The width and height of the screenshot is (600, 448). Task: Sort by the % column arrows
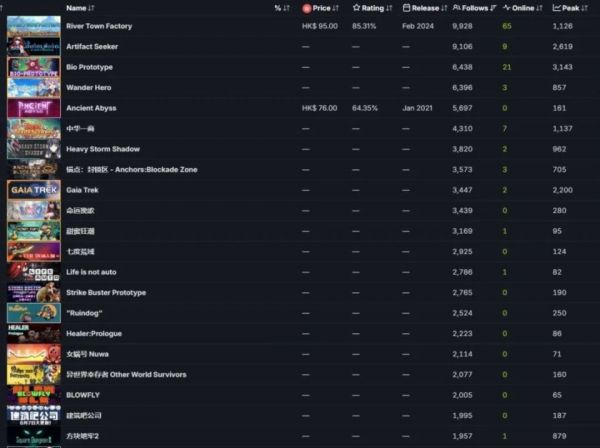[283, 8]
